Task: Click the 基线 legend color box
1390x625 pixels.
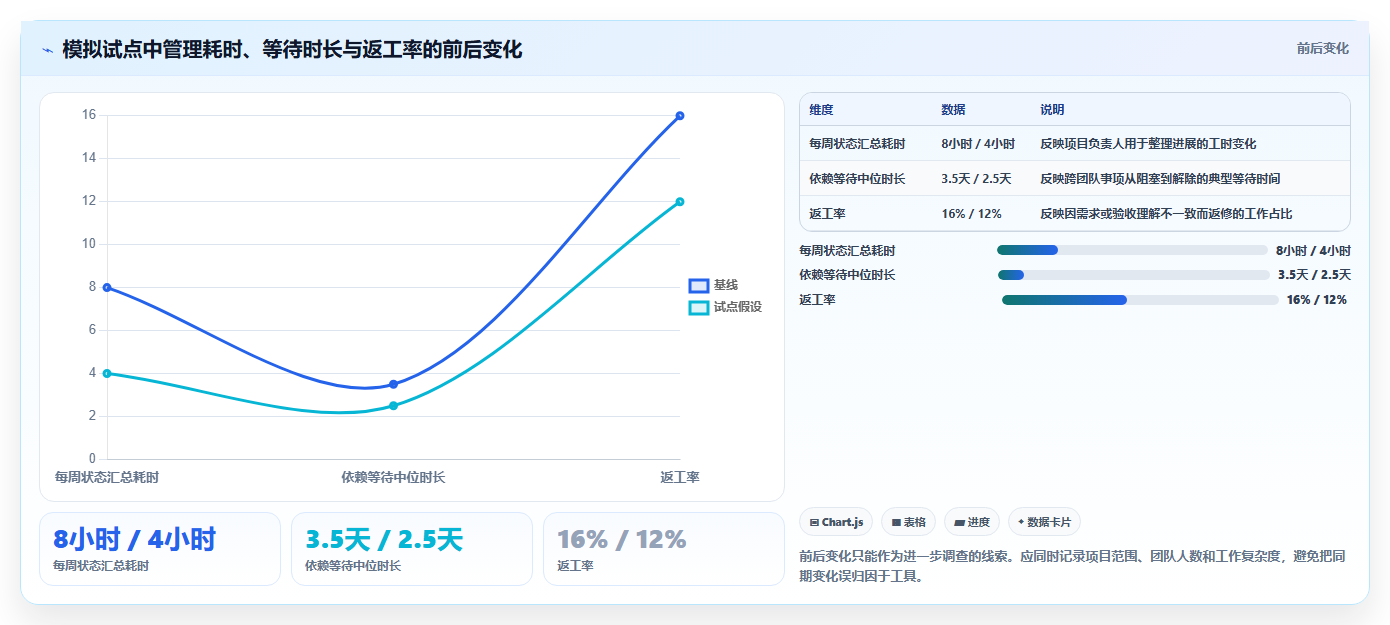Action: pos(699,286)
